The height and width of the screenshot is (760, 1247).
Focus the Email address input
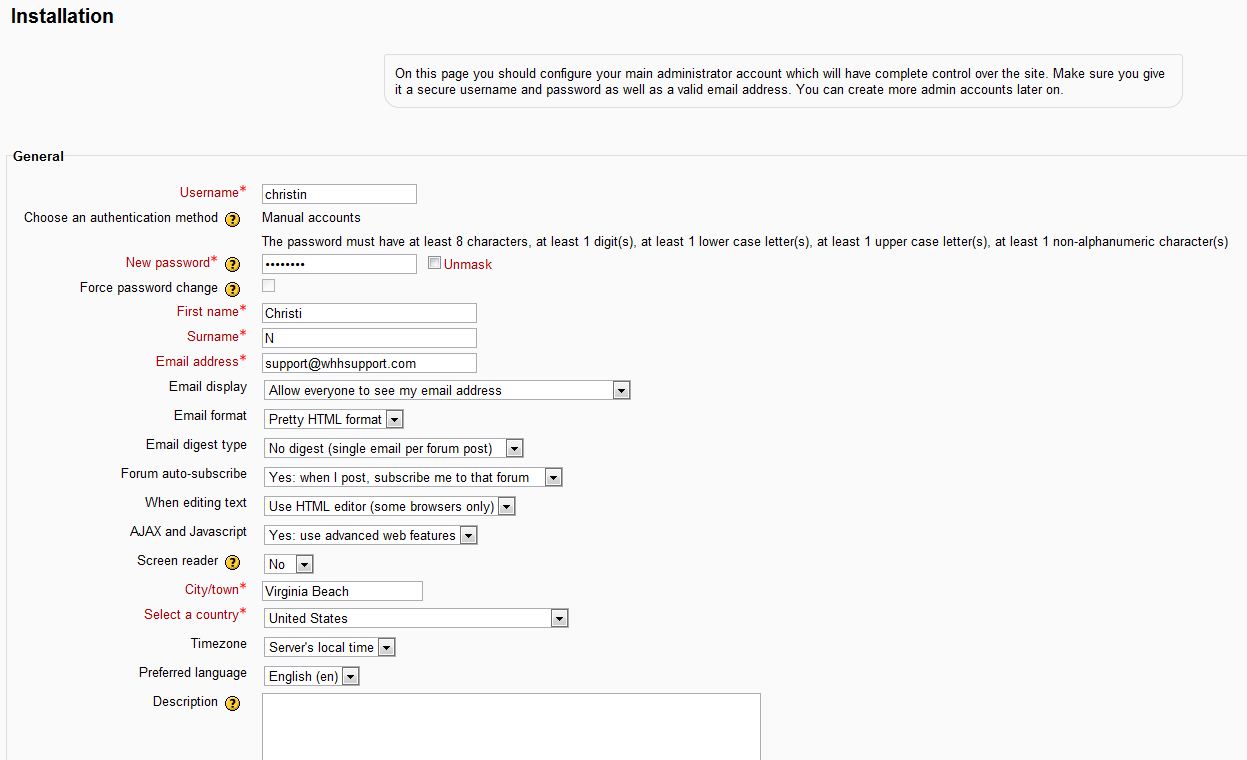coord(369,363)
